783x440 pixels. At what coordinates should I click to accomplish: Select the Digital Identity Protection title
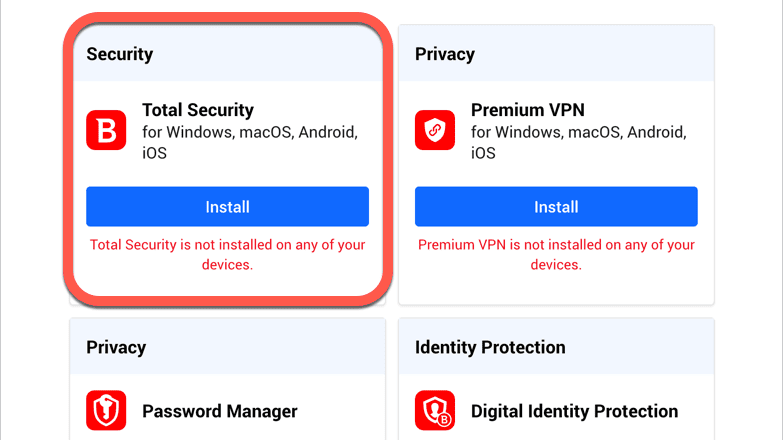point(574,411)
